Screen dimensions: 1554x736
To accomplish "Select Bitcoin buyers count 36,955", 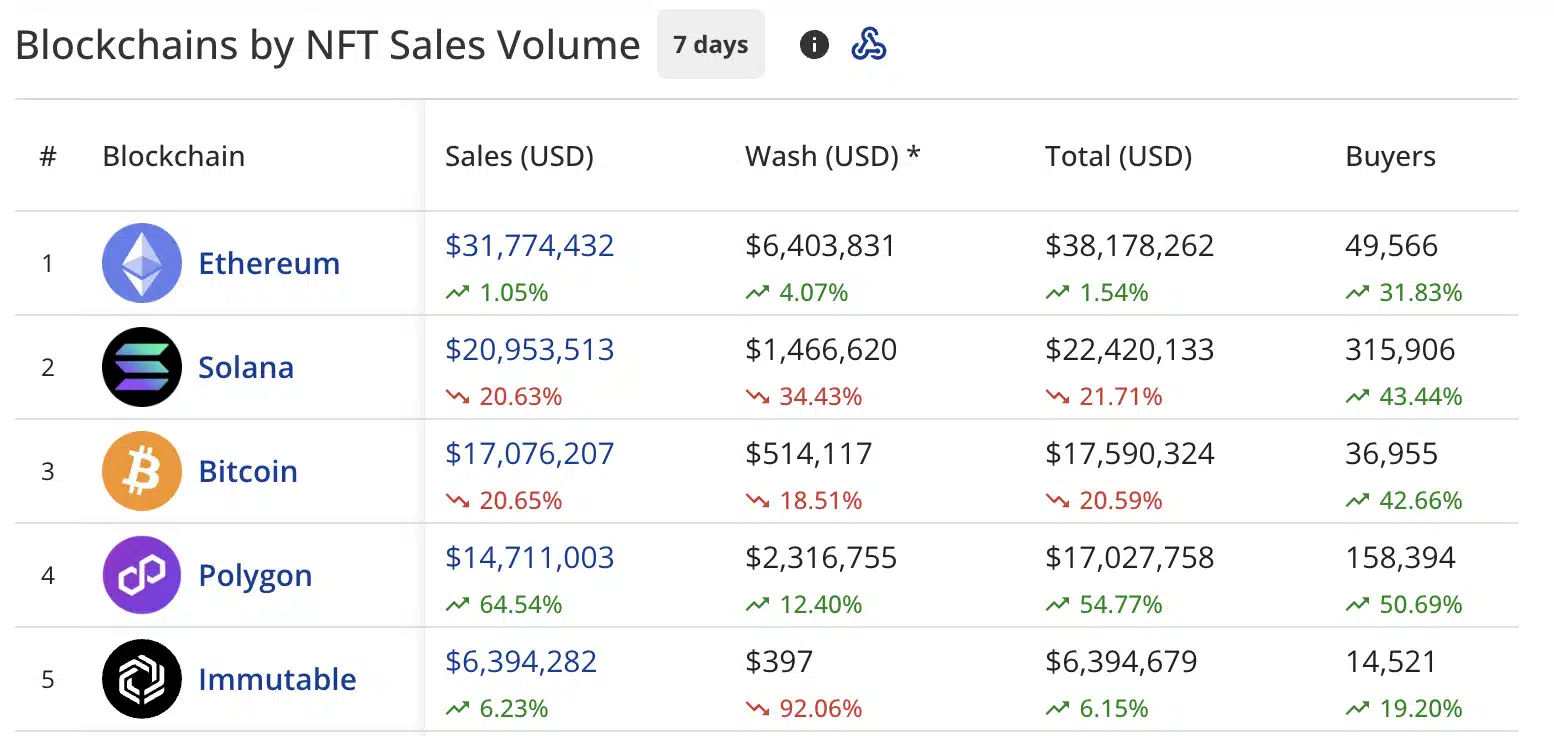I will click(1391, 453).
